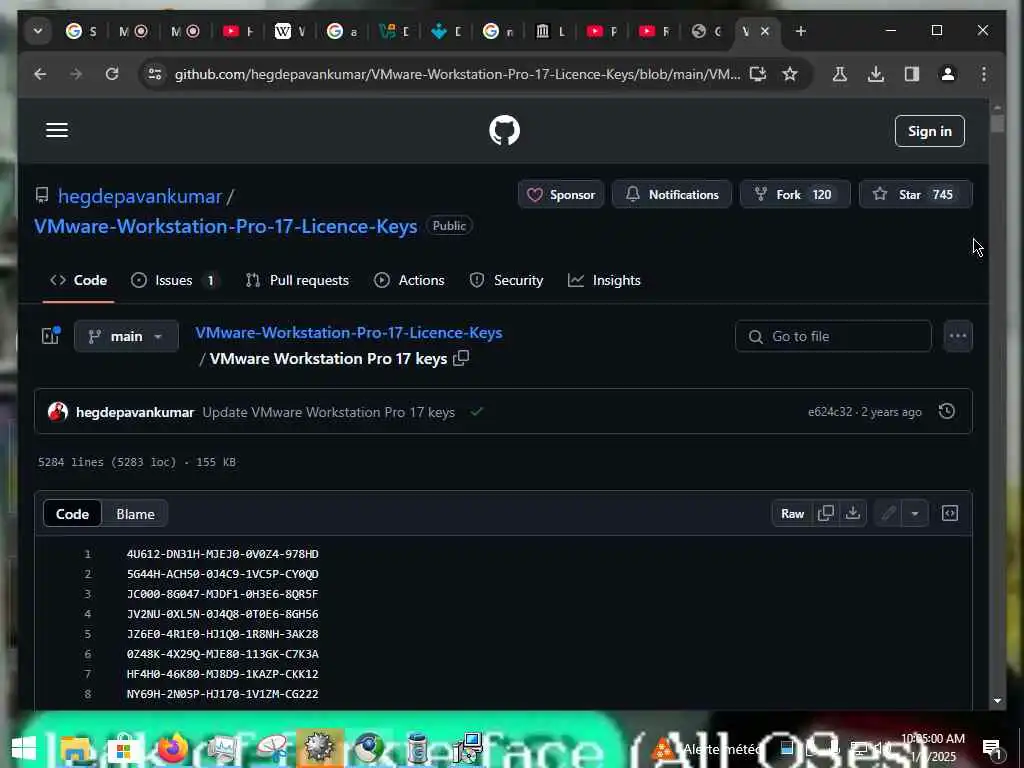Image resolution: width=1024 pixels, height=768 pixels.
Task: Open Chrome Labs flask icon
Action: pyautogui.click(x=840, y=74)
